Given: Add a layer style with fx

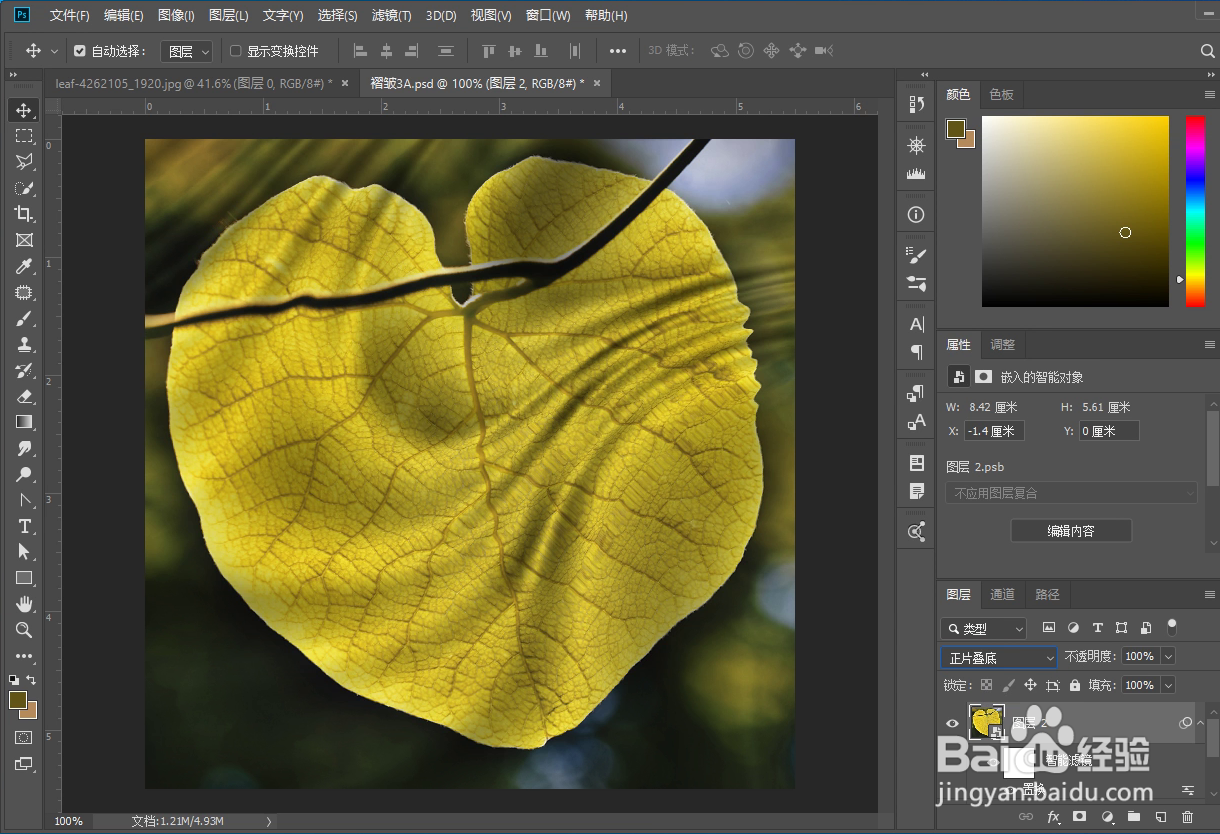Looking at the screenshot, I should [x=1053, y=817].
